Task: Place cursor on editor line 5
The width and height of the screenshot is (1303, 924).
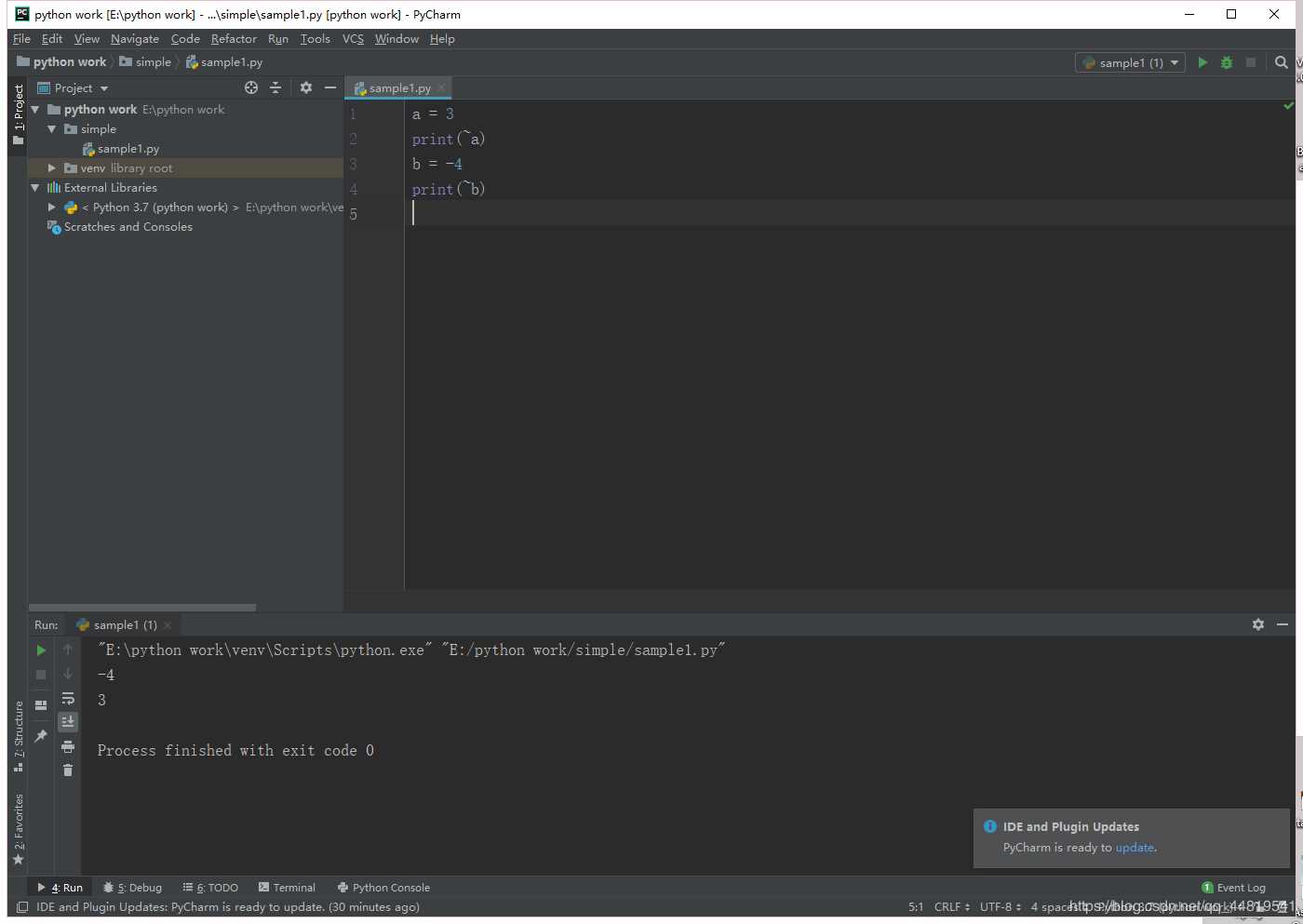Action: pyautogui.click(x=849, y=214)
